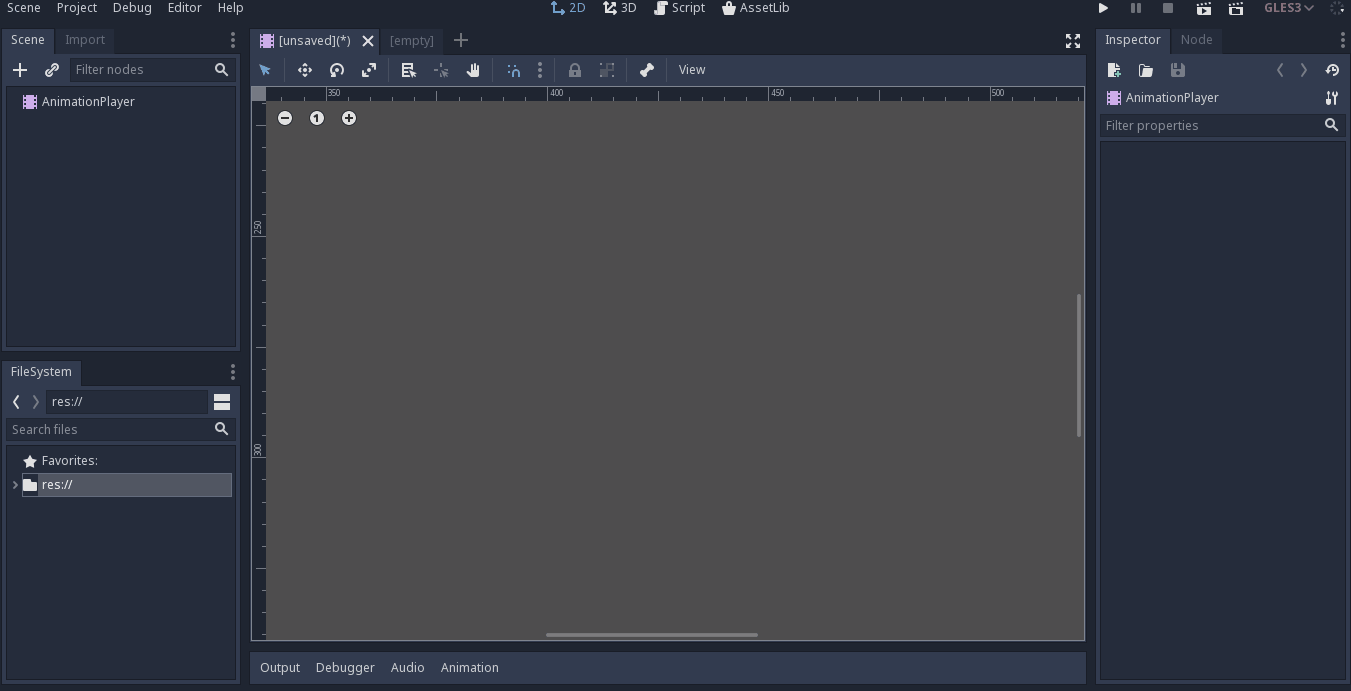Open the Animation bottom panel

469,667
